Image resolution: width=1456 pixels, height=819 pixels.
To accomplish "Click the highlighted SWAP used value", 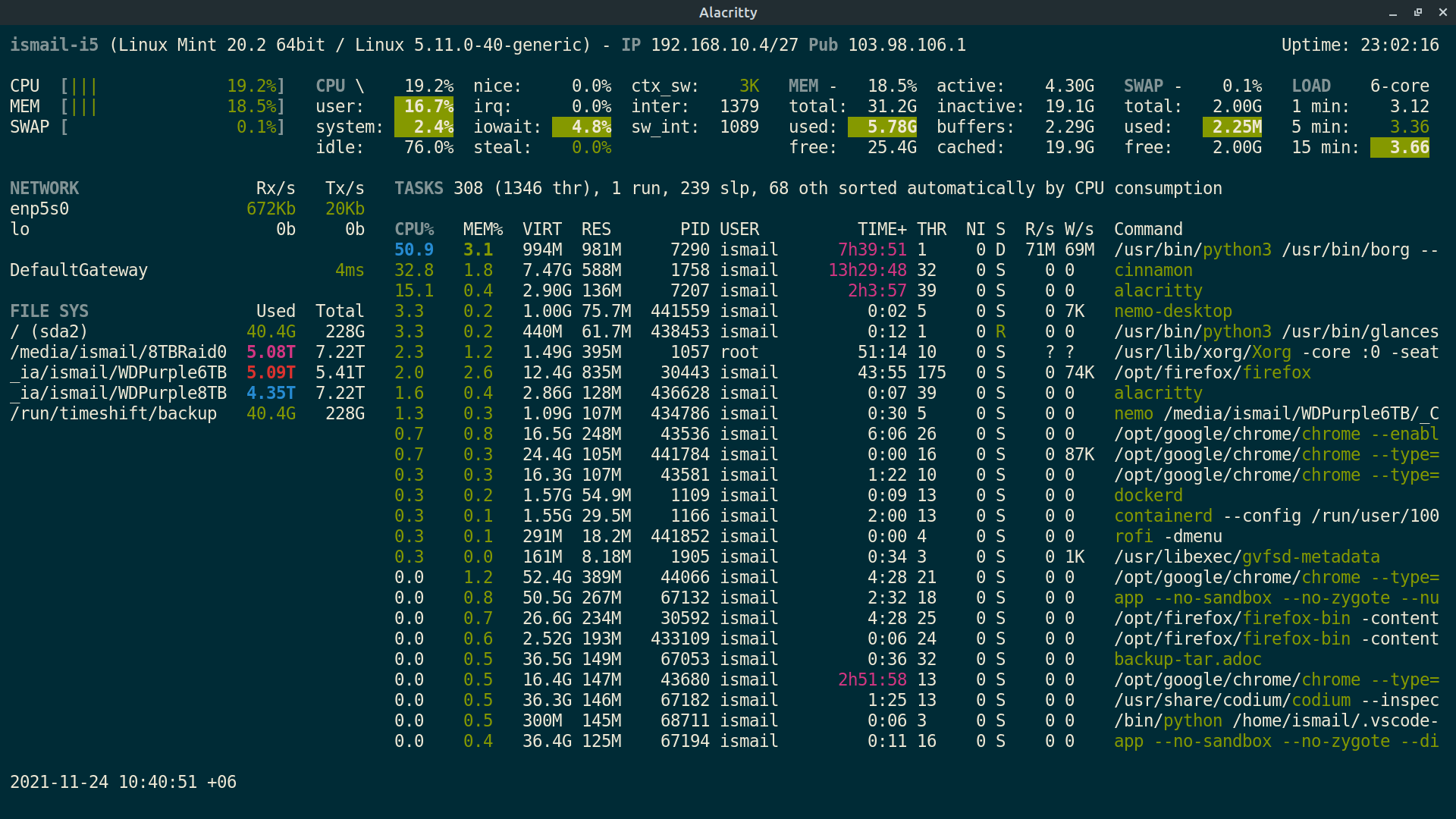I will point(1233,127).
